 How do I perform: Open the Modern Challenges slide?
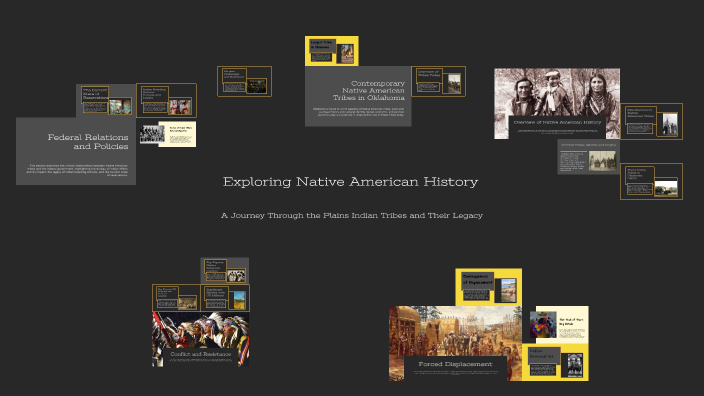pyautogui.click(x=244, y=81)
